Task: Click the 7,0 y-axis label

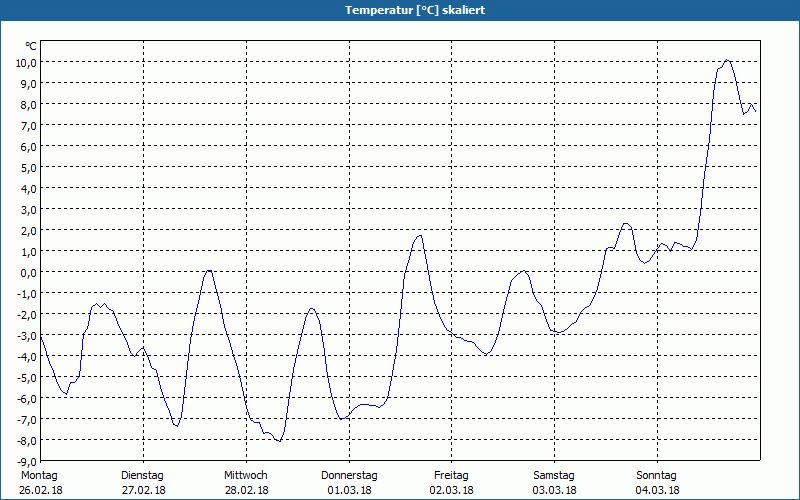Action: pos(29,125)
